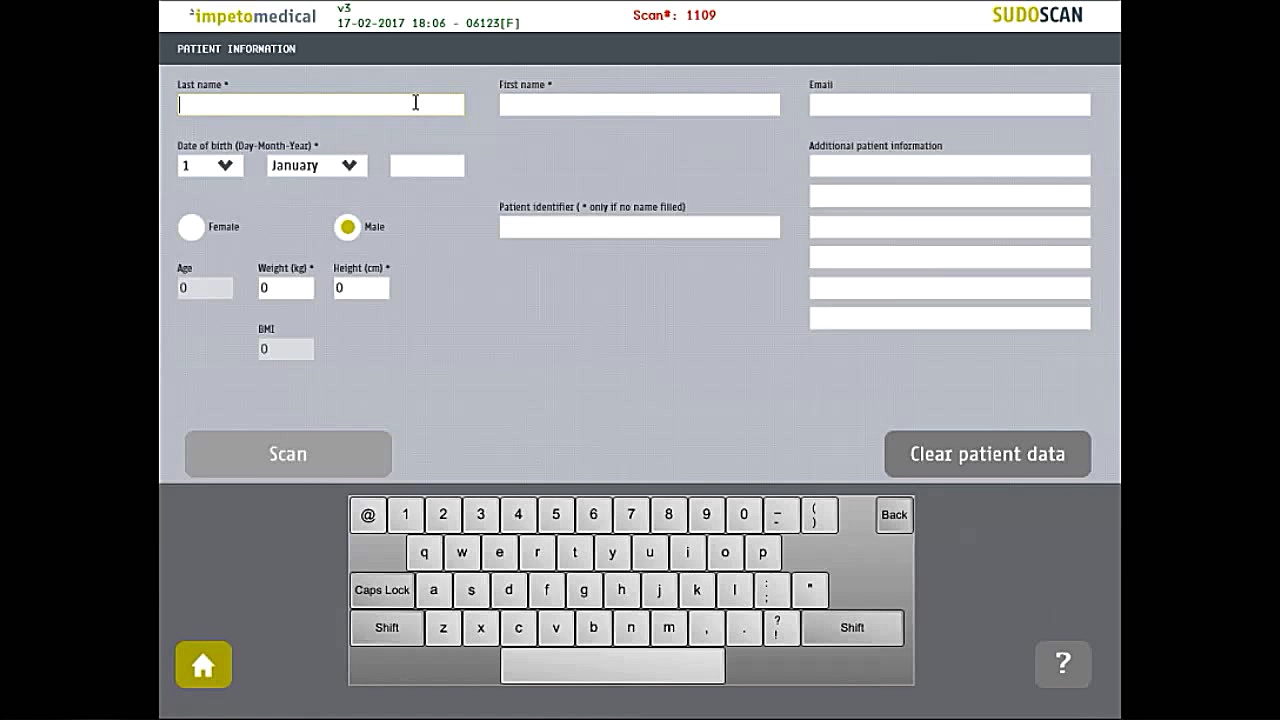1280x720 pixels.
Task: Tap the t key
Action: [x=574, y=552]
